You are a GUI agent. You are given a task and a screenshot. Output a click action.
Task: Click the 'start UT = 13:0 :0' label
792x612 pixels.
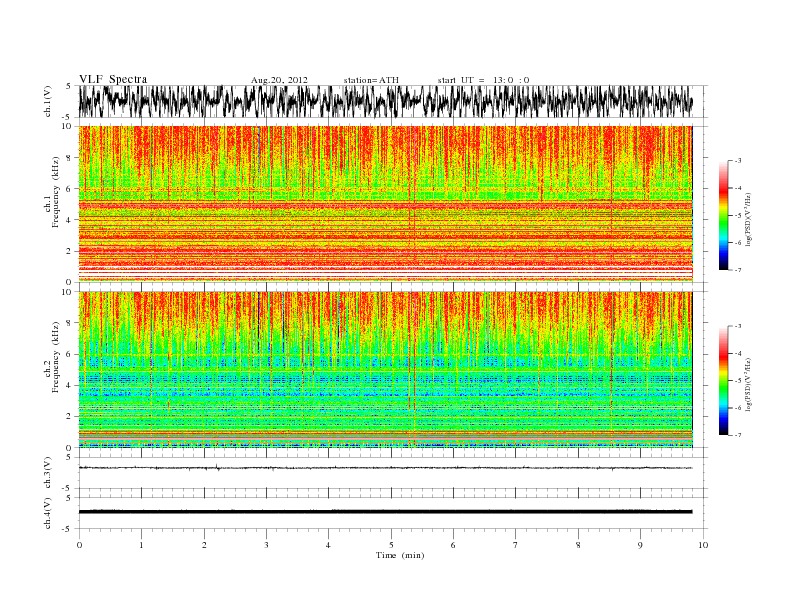483,80
